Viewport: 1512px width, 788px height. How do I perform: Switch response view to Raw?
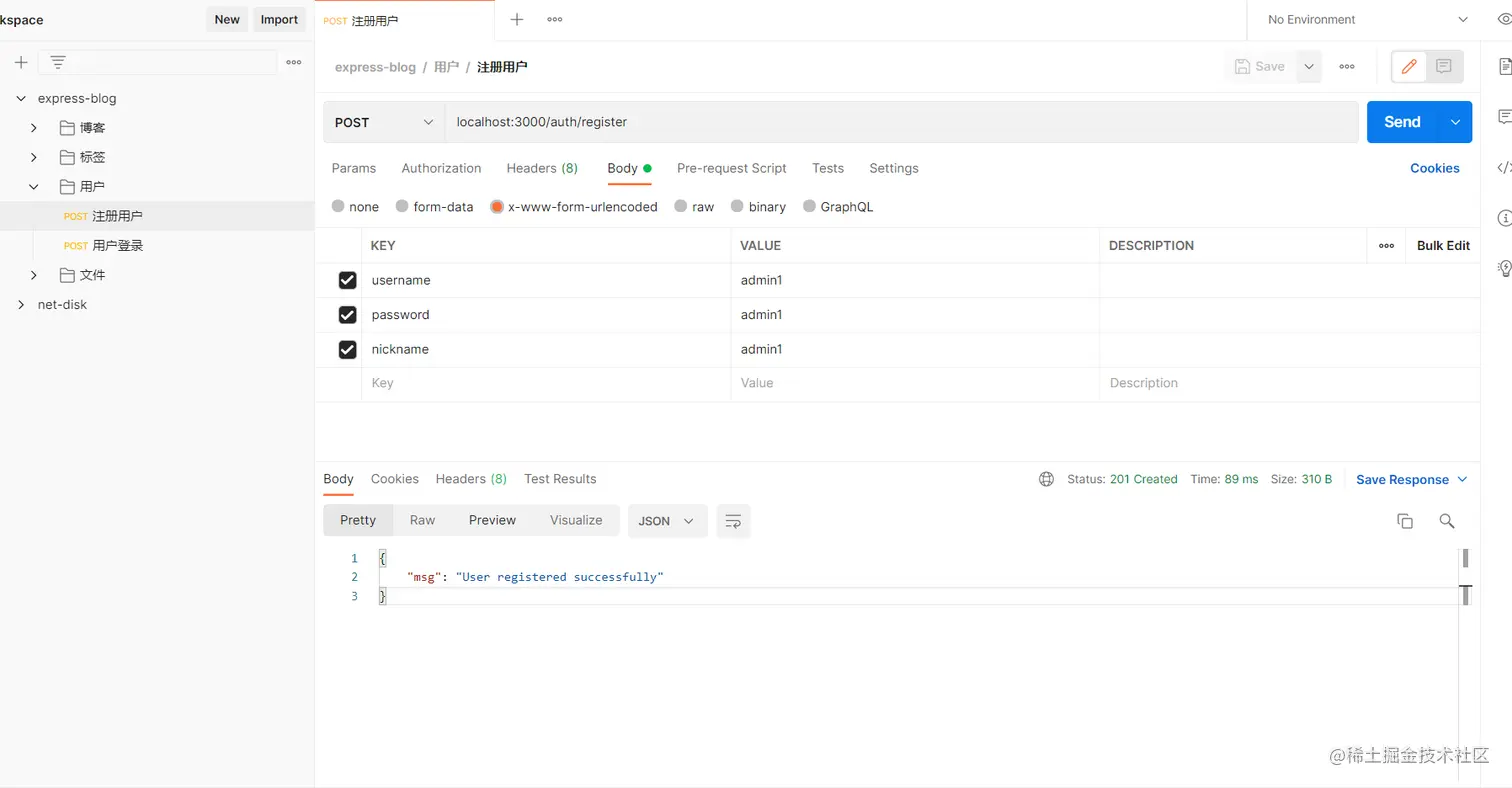point(422,520)
